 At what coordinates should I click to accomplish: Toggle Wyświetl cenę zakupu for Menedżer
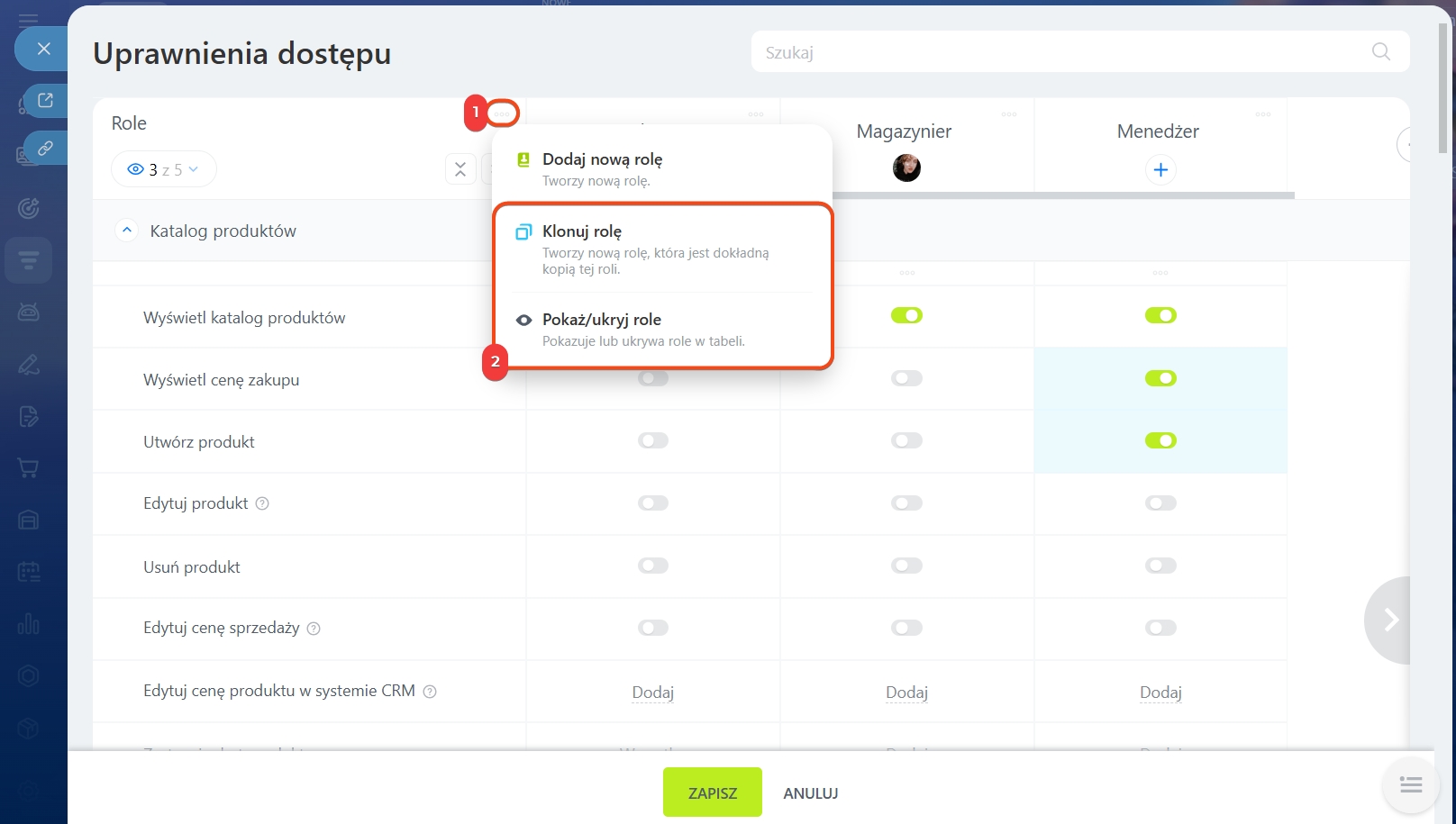1160,378
